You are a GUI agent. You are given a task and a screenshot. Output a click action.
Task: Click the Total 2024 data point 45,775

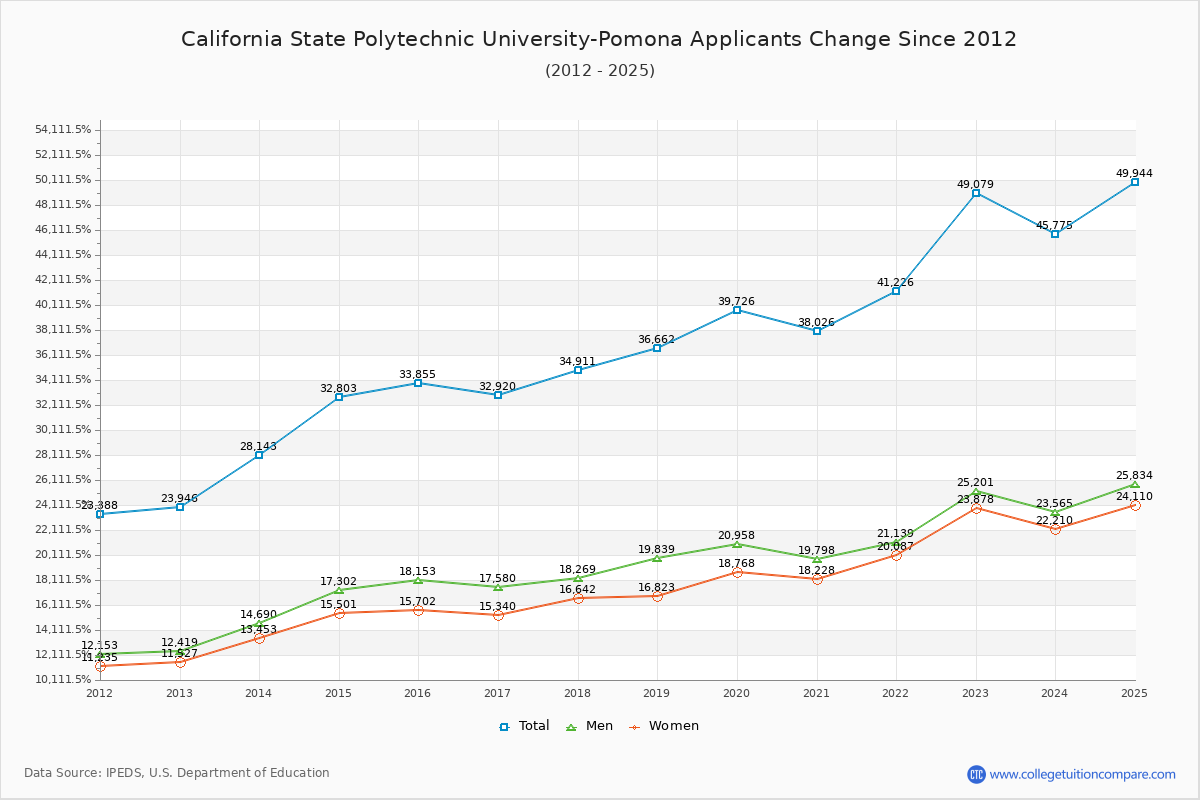click(1055, 234)
